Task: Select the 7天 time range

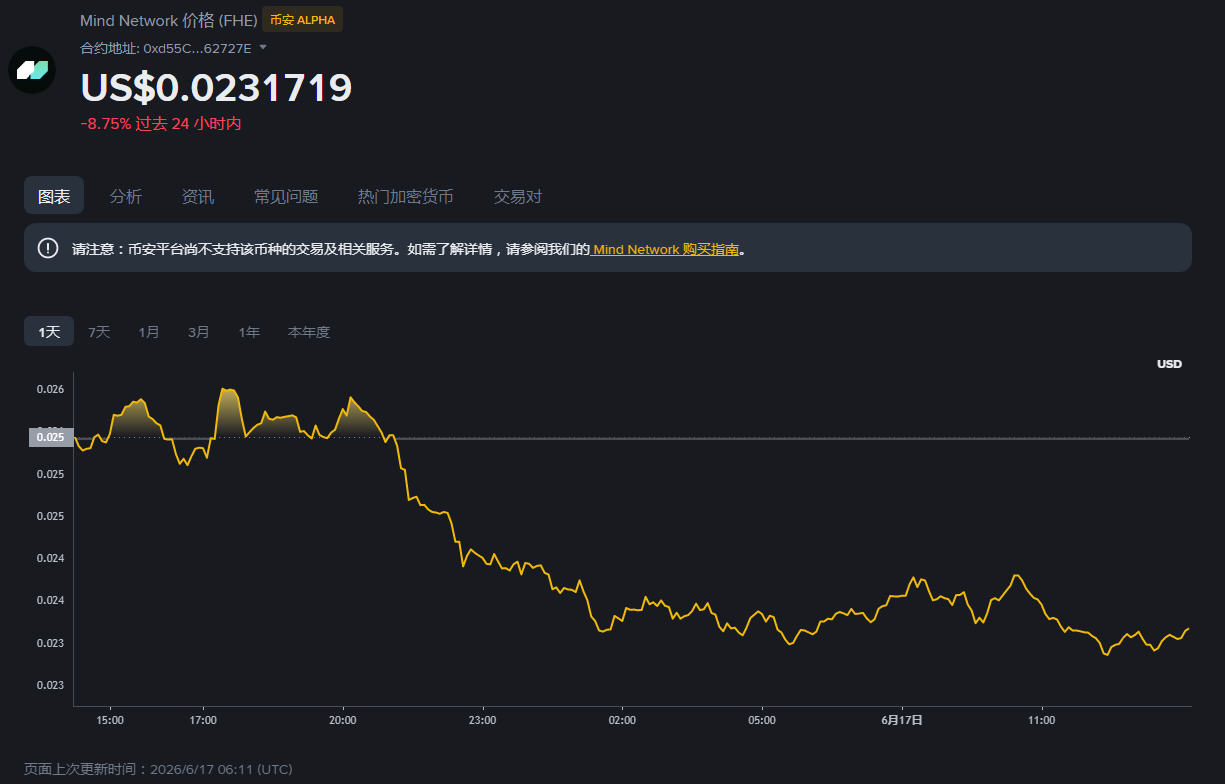Action: point(99,332)
